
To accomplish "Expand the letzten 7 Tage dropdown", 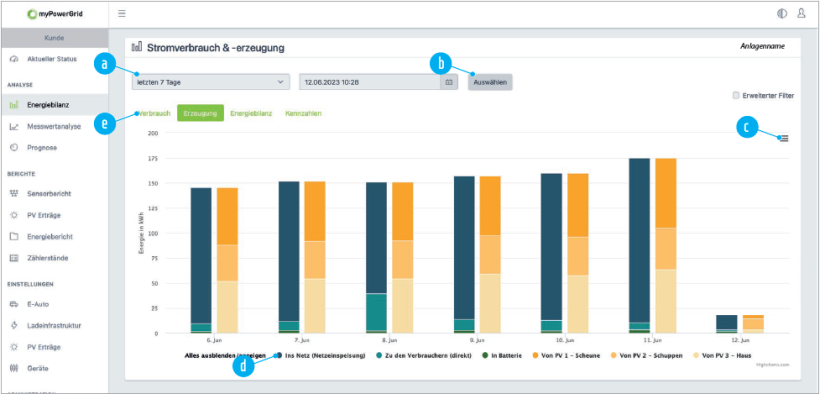I will point(211,82).
